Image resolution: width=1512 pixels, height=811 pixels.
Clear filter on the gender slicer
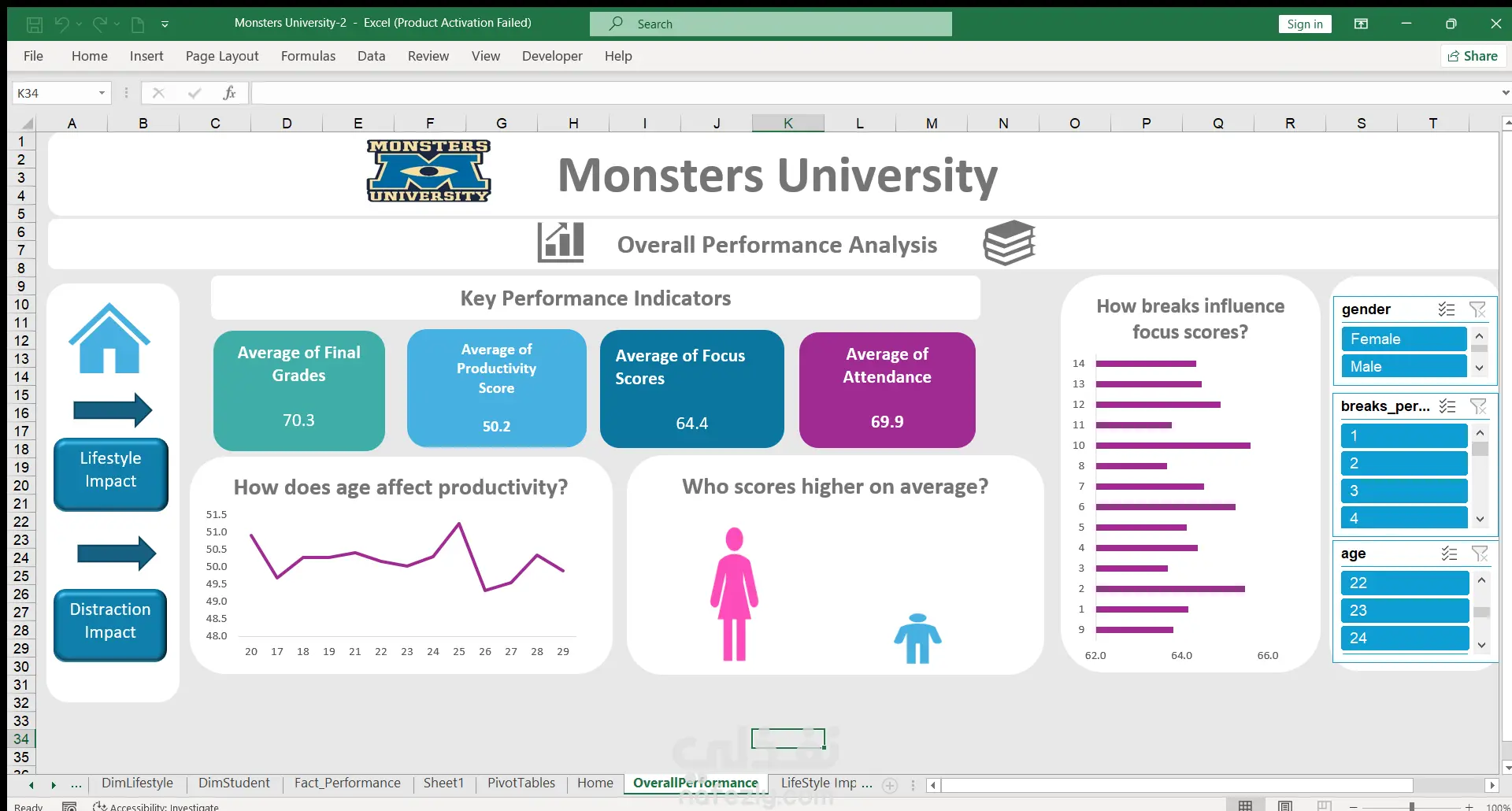coord(1478,309)
